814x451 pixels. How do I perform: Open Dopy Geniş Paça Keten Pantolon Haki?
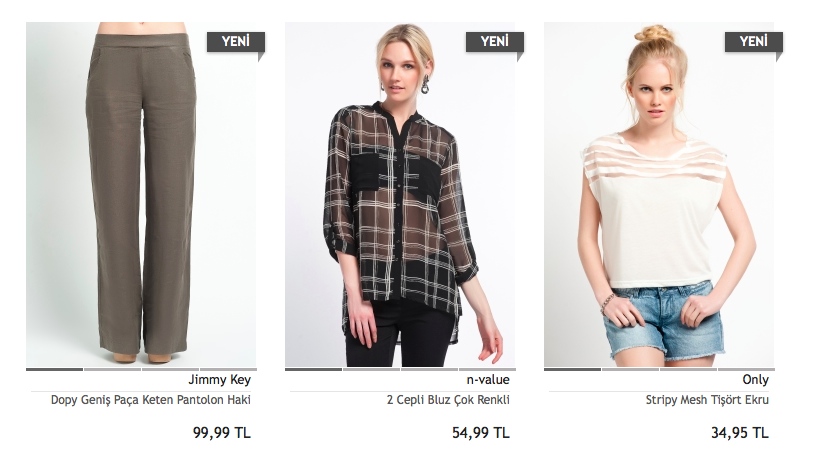coord(151,400)
